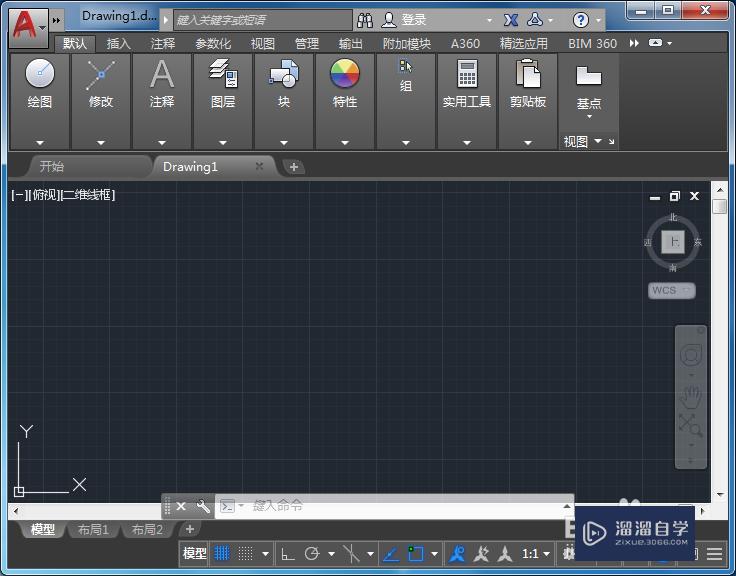
Task: Click the 特性 color wheel icon
Action: [x=345, y=75]
